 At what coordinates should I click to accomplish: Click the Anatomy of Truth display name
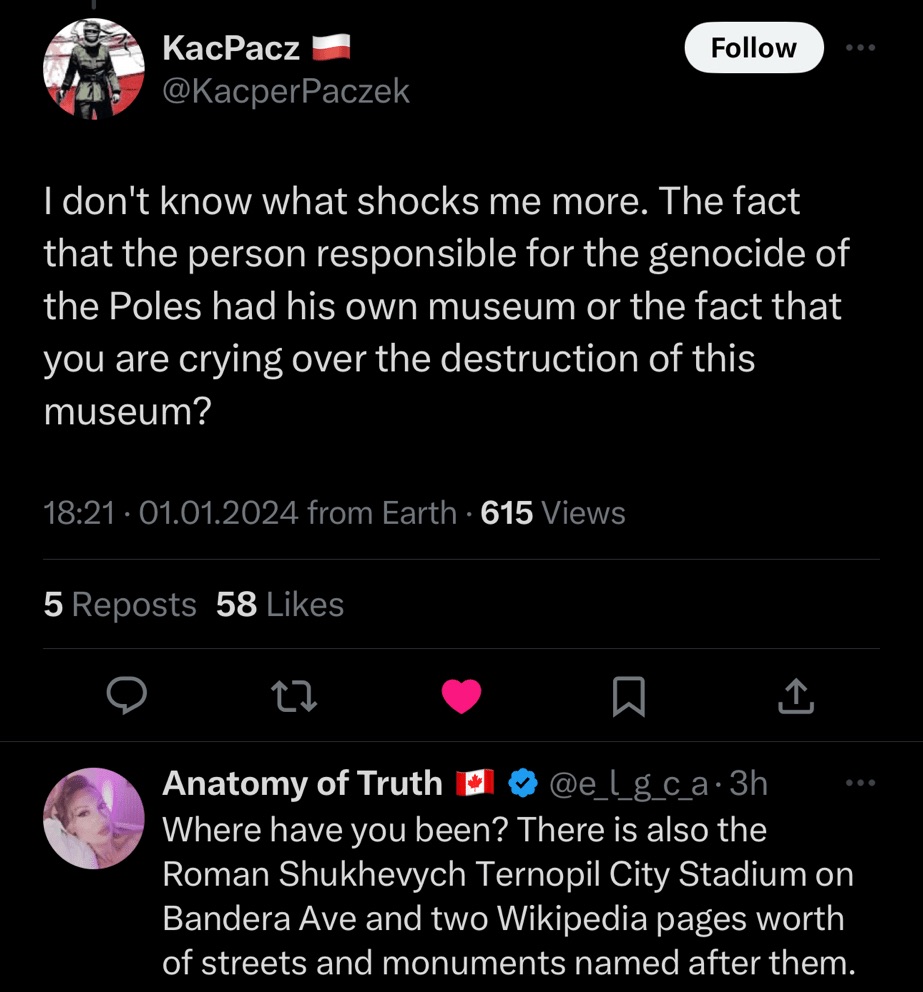(x=302, y=783)
